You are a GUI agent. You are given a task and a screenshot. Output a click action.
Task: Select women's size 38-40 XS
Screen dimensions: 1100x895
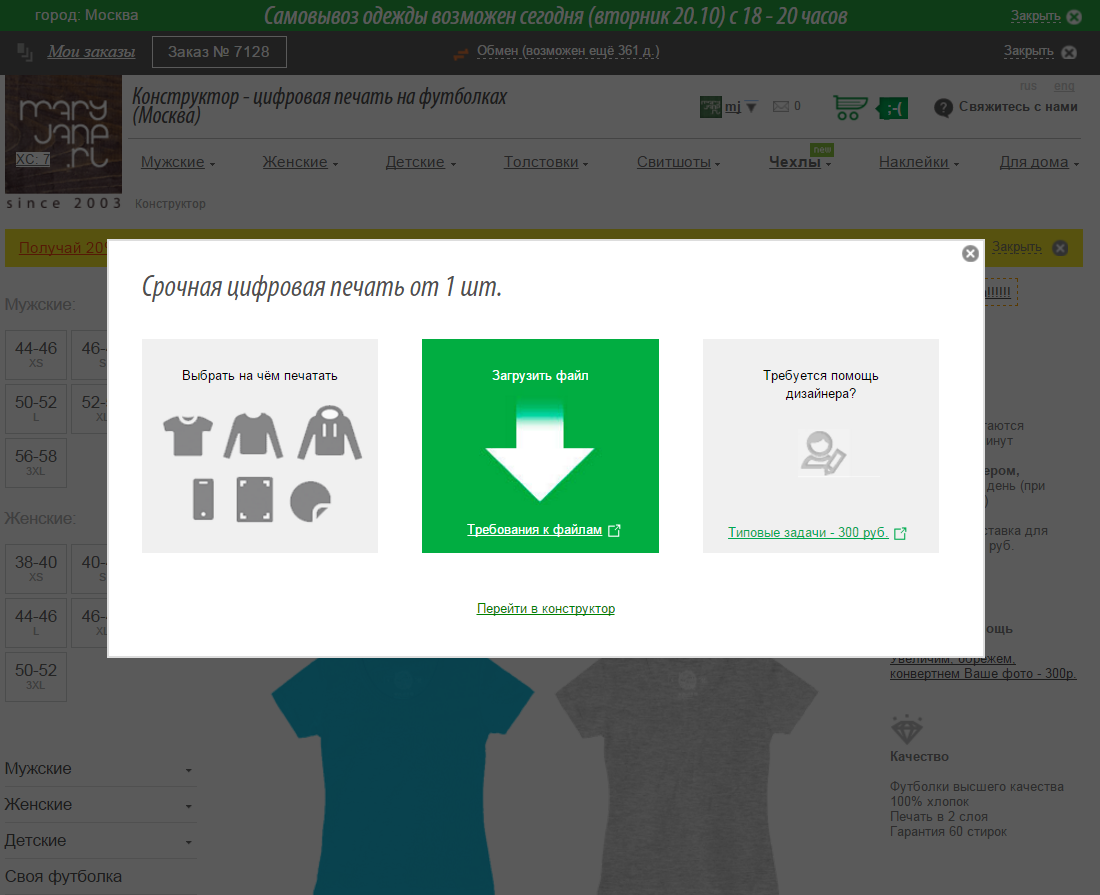pos(36,568)
